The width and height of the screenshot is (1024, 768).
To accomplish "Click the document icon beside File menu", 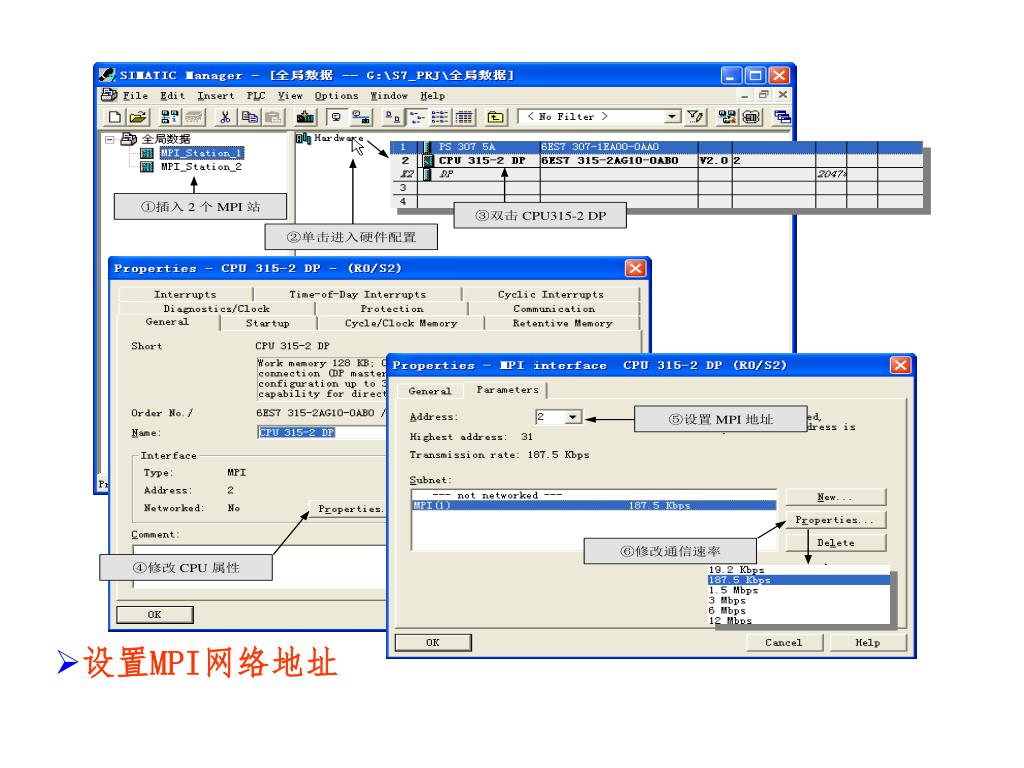I will tap(109, 95).
